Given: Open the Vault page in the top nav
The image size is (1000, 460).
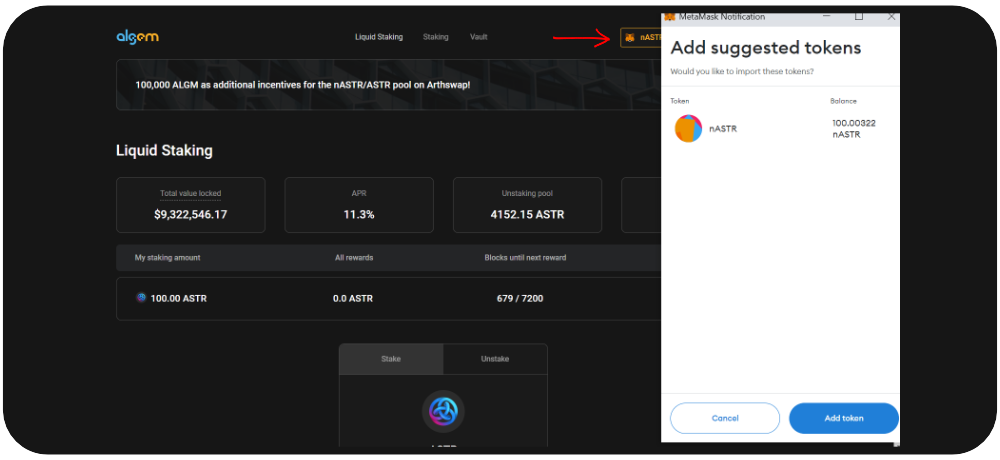Looking at the screenshot, I should click(479, 37).
